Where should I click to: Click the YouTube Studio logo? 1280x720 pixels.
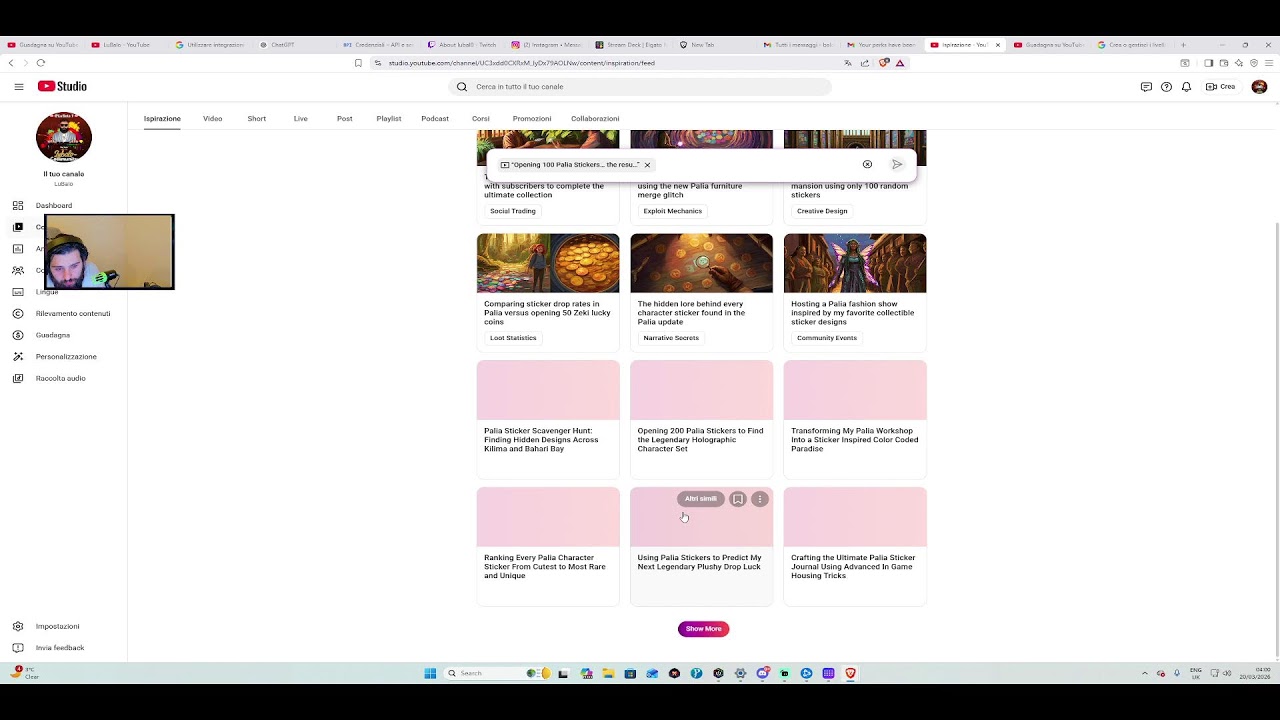pos(63,87)
